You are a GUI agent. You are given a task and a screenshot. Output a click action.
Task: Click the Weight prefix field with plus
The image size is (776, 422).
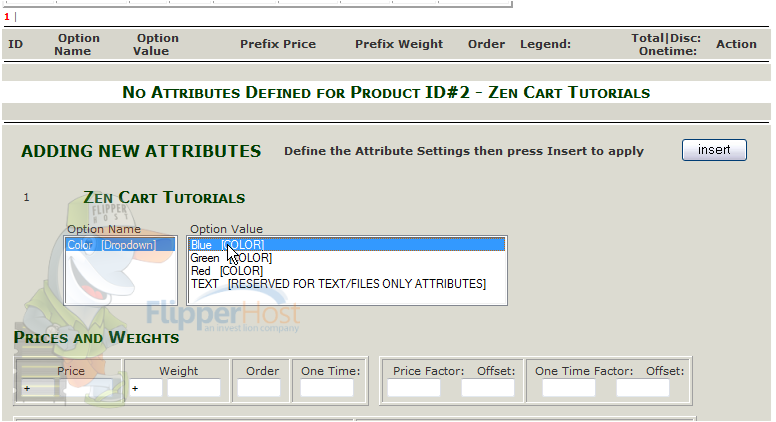coord(145,388)
